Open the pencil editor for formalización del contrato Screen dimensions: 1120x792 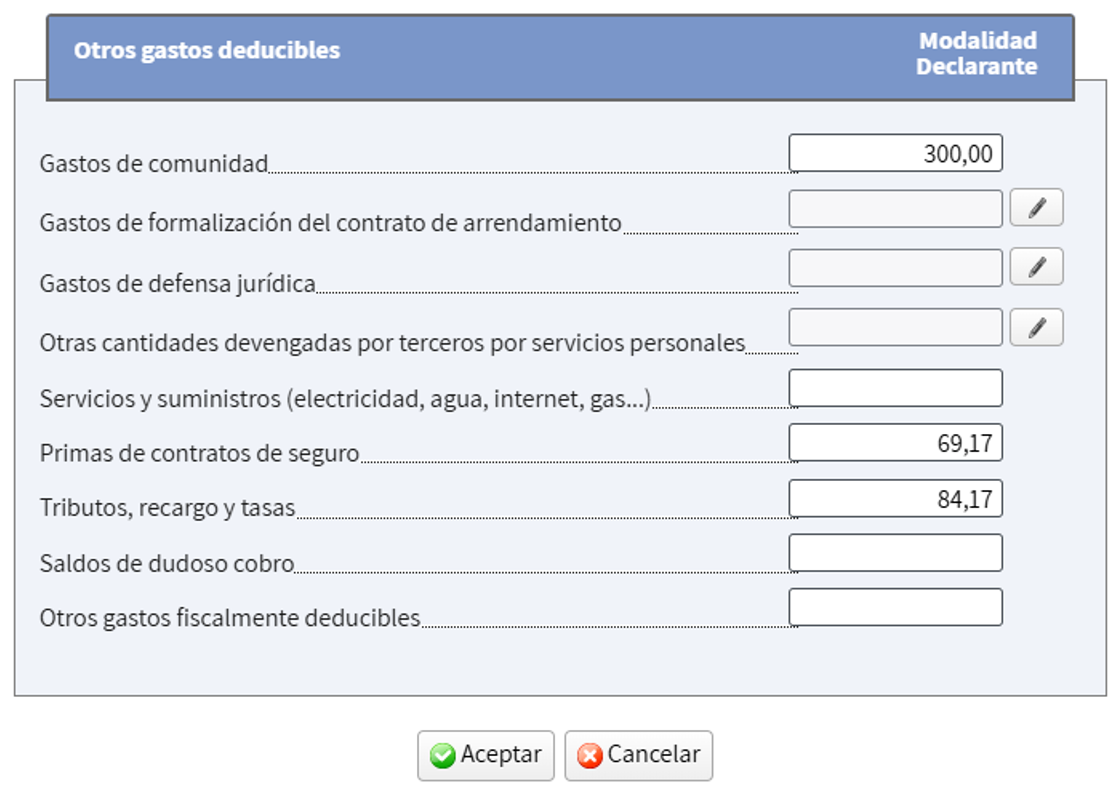[x=1038, y=207]
